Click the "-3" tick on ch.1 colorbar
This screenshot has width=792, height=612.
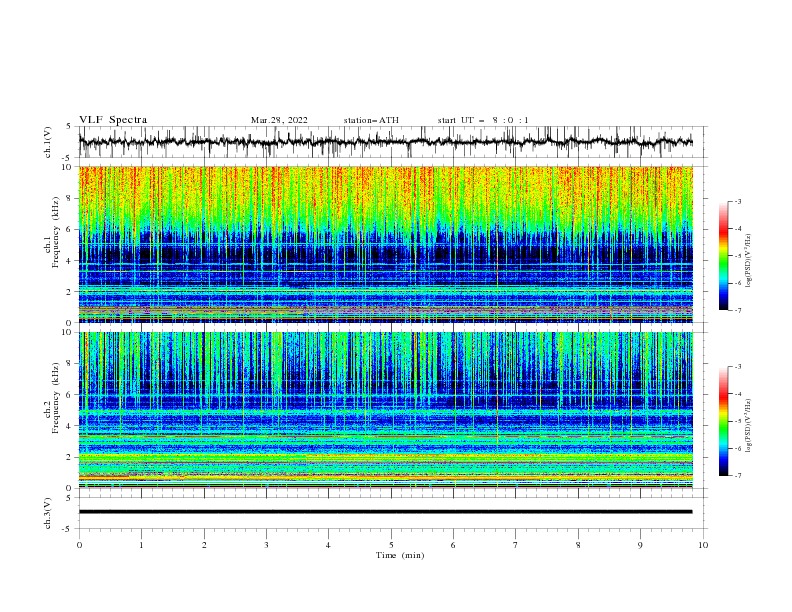point(738,201)
